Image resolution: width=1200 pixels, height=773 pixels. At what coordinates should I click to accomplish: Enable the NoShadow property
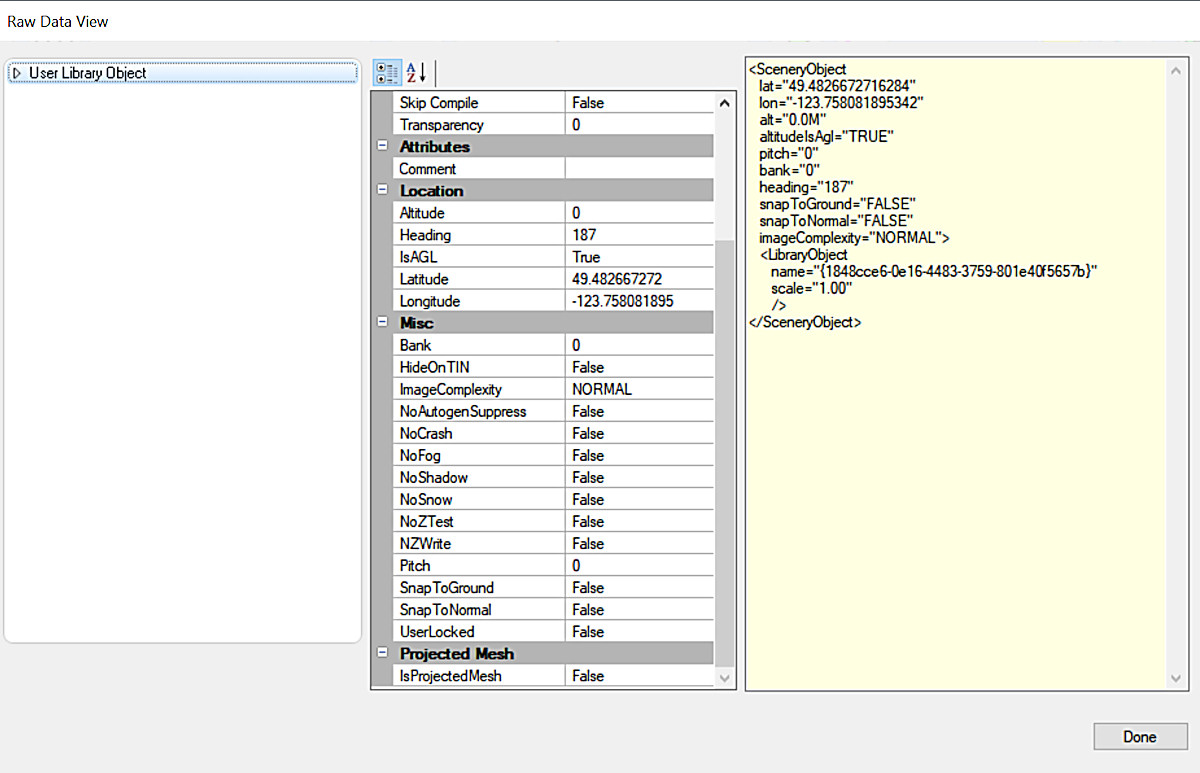(x=640, y=477)
